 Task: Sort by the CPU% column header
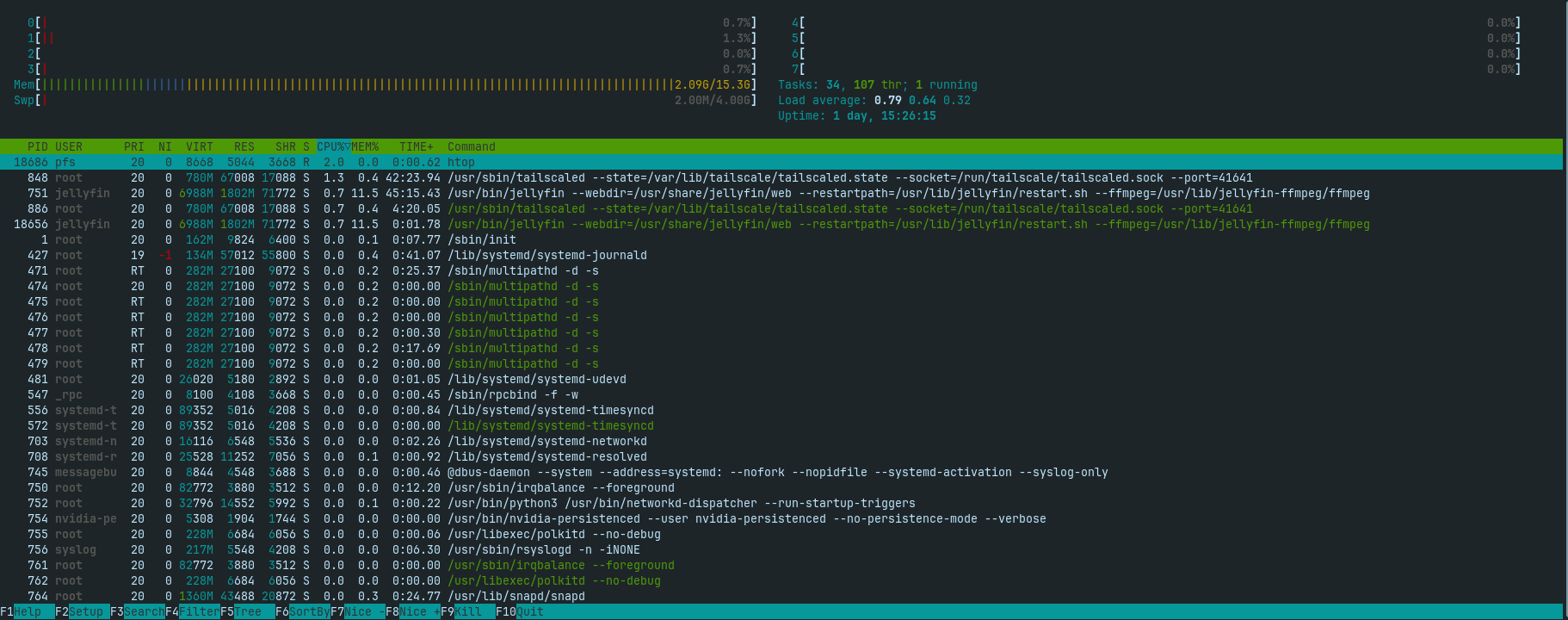coord(332,146)
